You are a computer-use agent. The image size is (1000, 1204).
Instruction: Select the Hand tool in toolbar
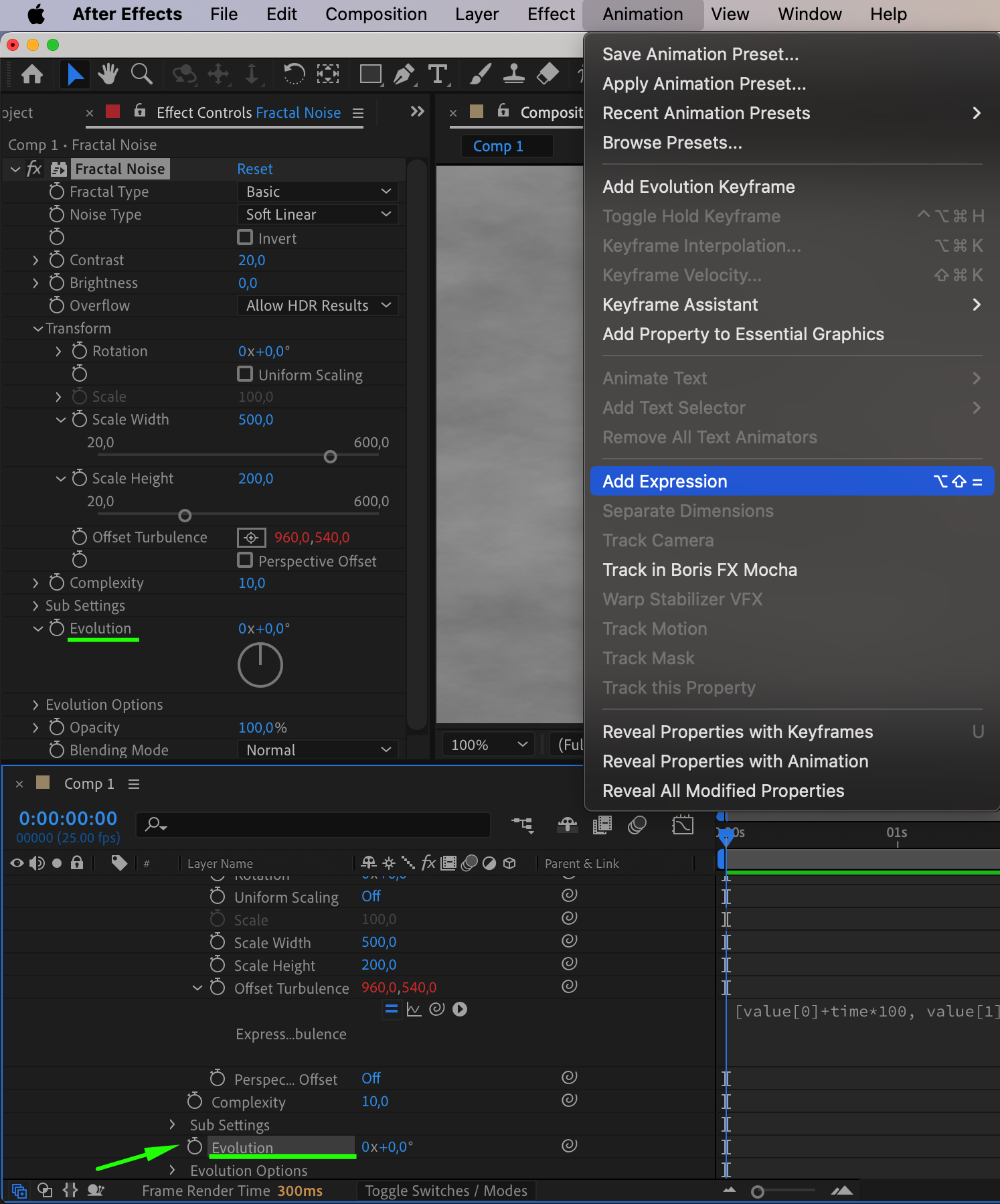pos(108,74)
